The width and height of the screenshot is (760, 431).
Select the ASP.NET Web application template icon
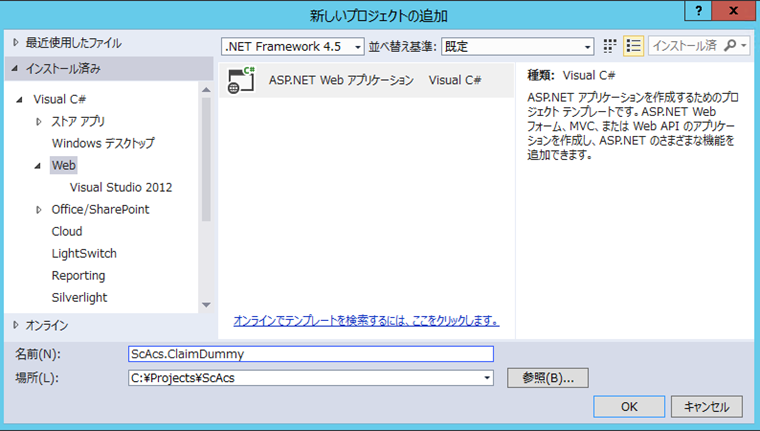[x=241, y=80]
